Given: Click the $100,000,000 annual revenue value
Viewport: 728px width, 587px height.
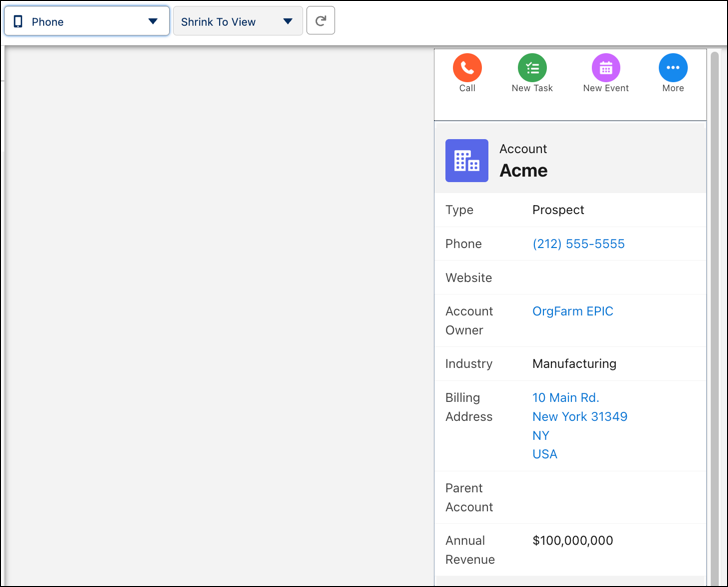Looking at the screenshot, I should coord(572,541).
